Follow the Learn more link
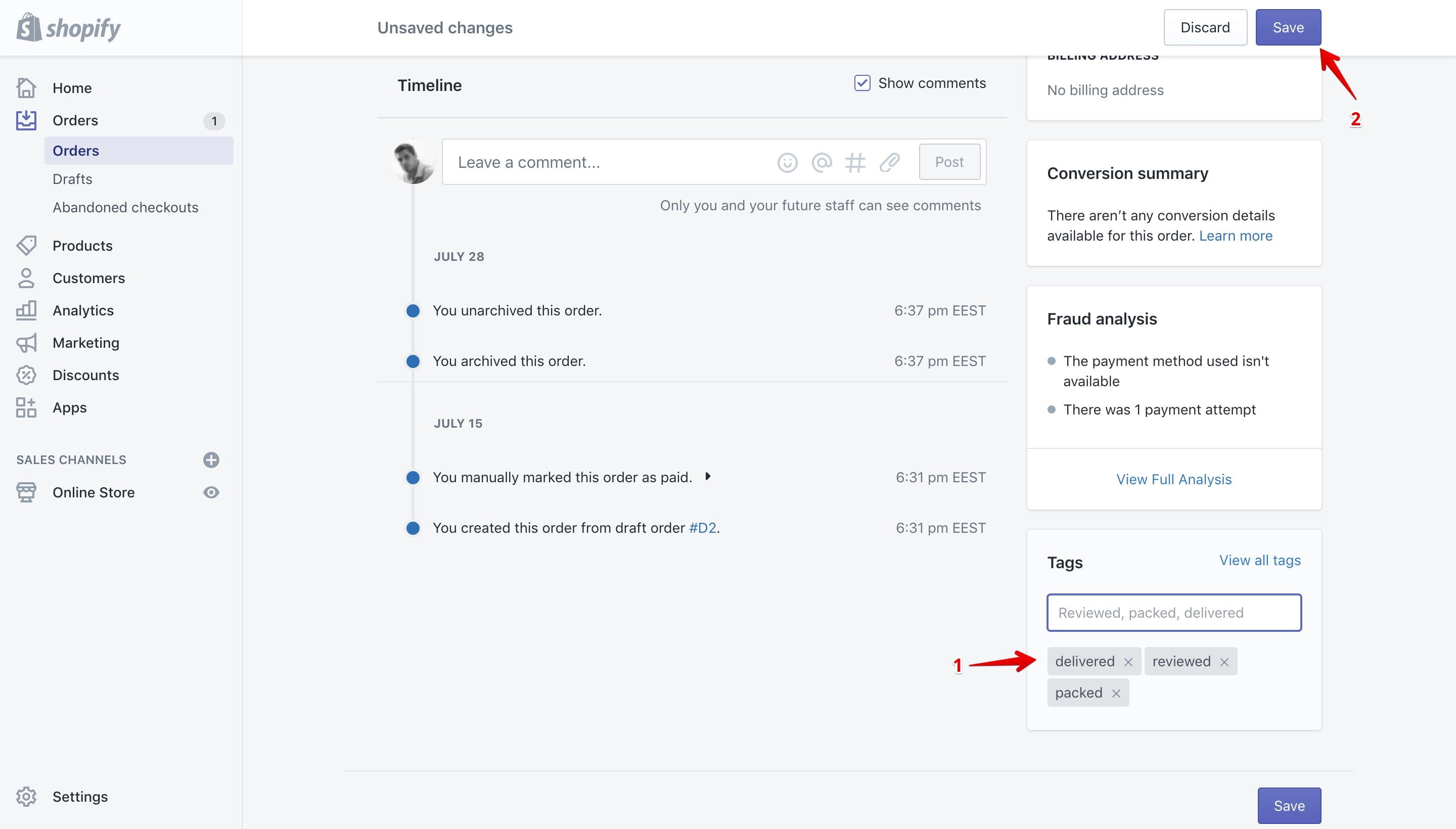The image size is (1456, 829). (x=1236, y=236)
